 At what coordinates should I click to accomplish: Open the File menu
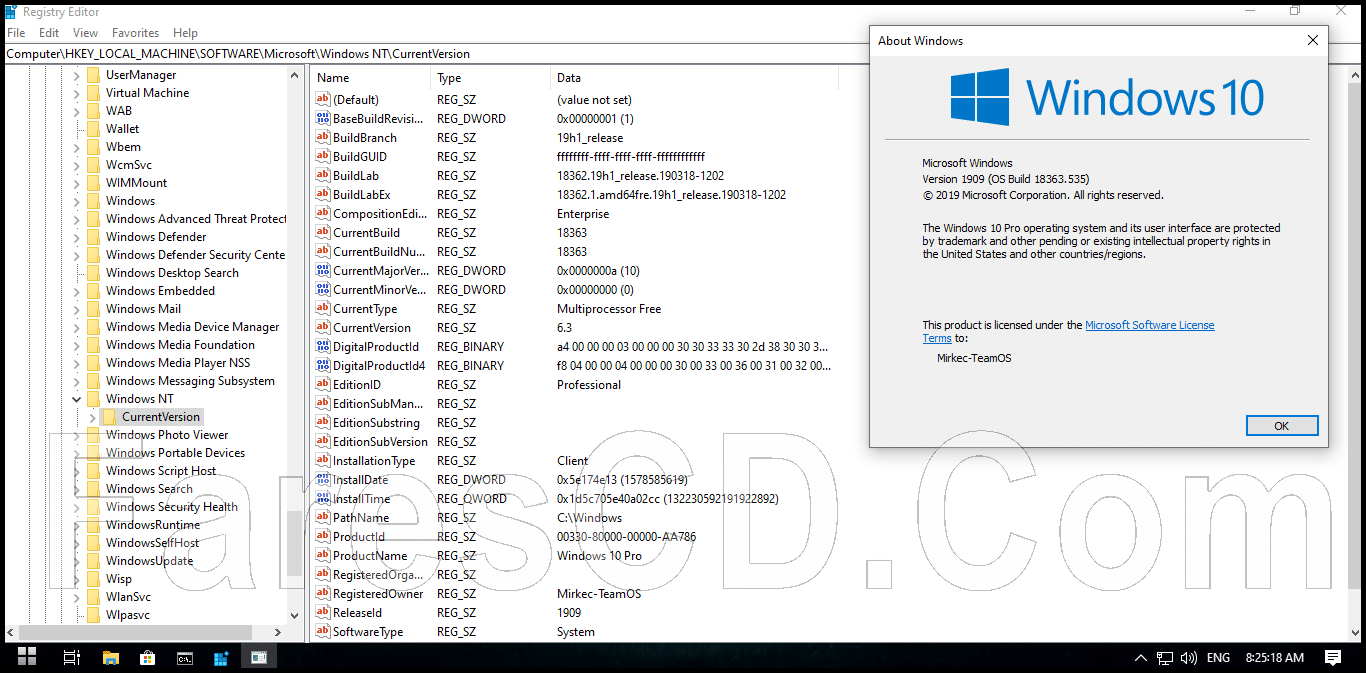coord(16,33)
